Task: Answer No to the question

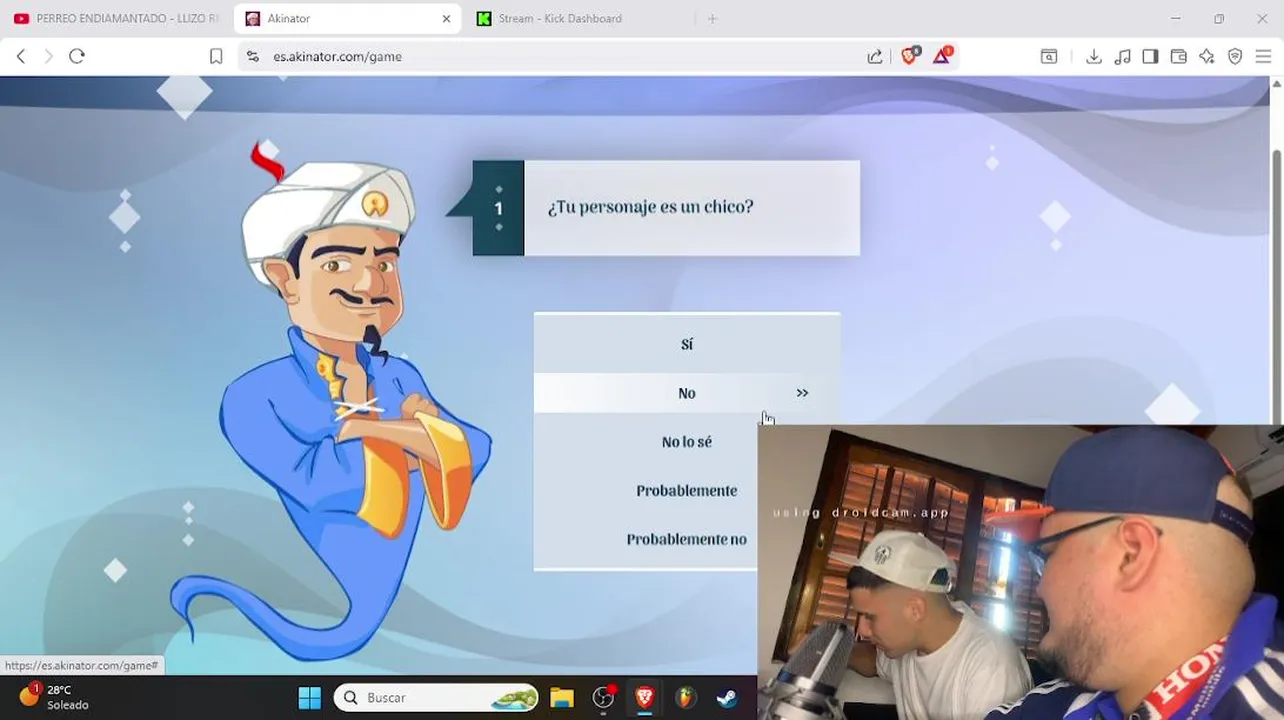Action: point(686,393)
